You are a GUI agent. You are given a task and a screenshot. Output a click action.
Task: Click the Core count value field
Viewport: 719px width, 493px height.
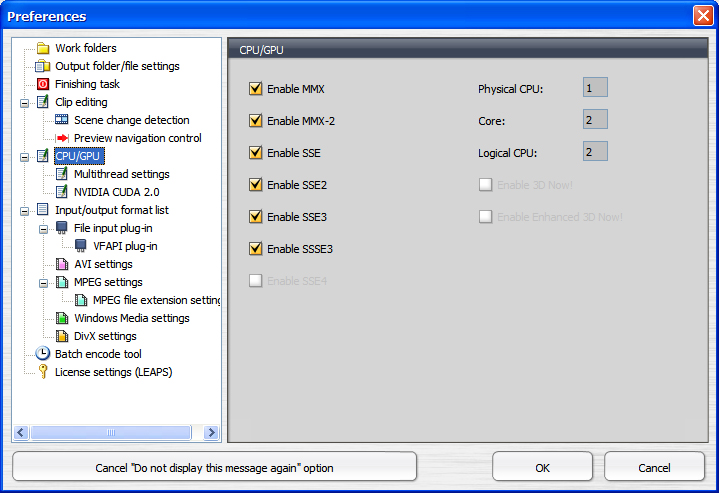(x=595, y=119)
